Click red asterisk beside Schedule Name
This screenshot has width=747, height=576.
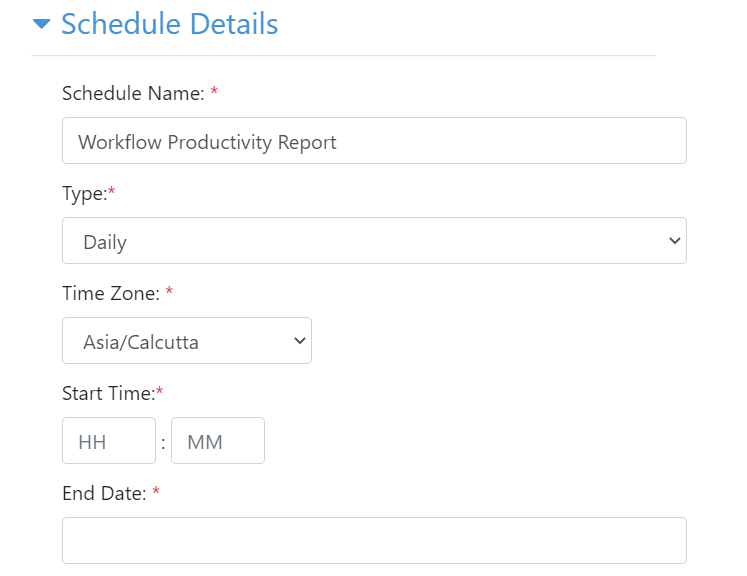214,91
